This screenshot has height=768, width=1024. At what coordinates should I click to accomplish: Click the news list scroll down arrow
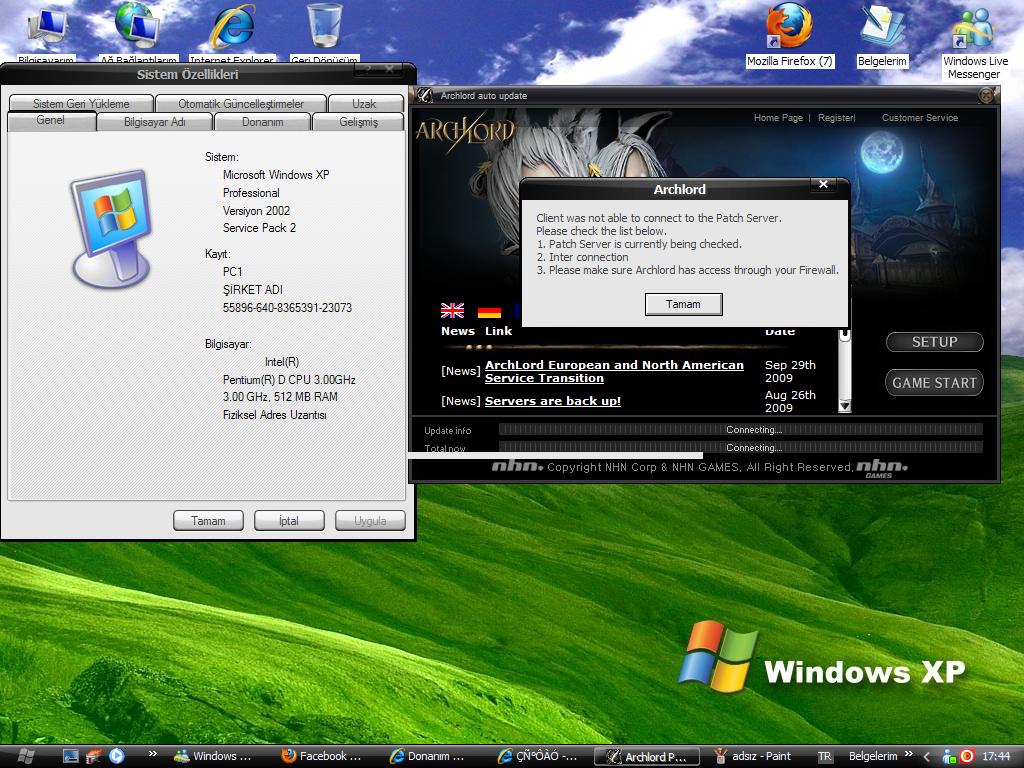tap(844, 406)
